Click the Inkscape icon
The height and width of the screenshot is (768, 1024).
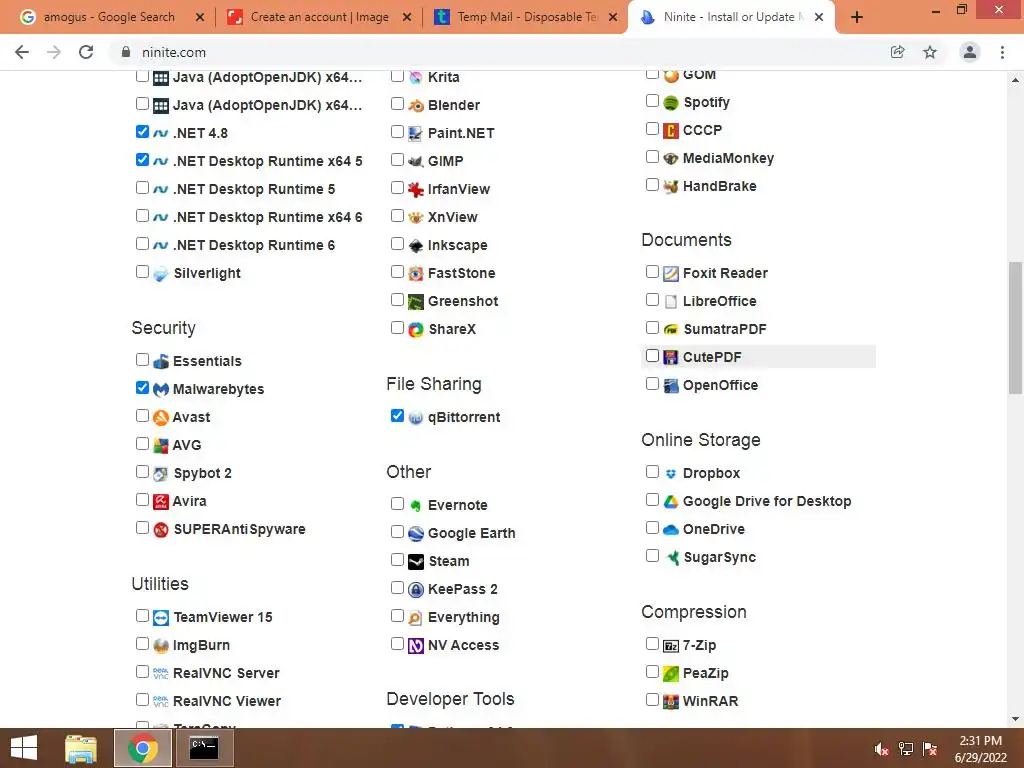coord(416,246)
